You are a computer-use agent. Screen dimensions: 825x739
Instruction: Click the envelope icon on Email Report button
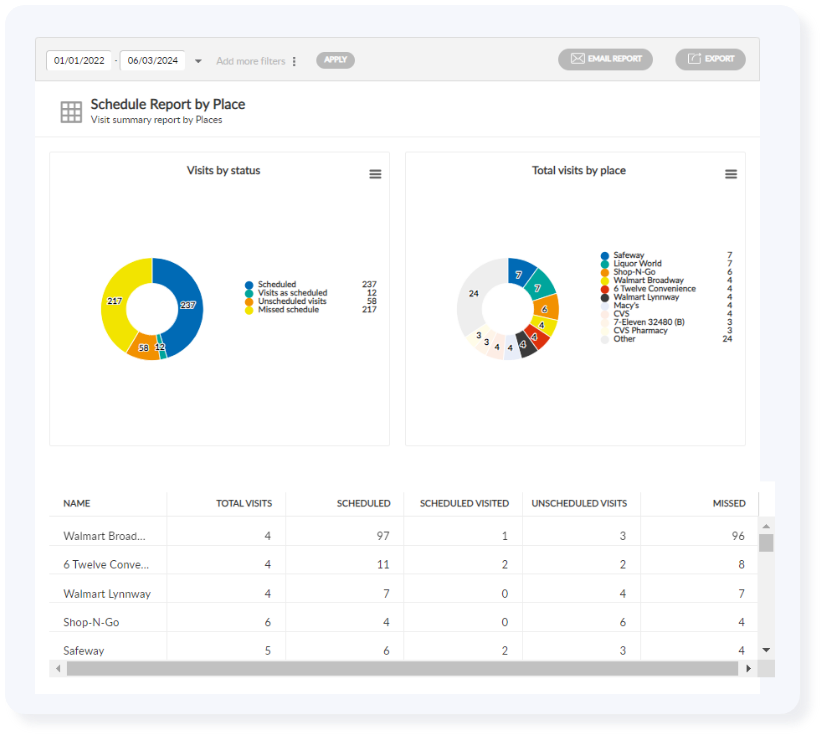point(577,57)
